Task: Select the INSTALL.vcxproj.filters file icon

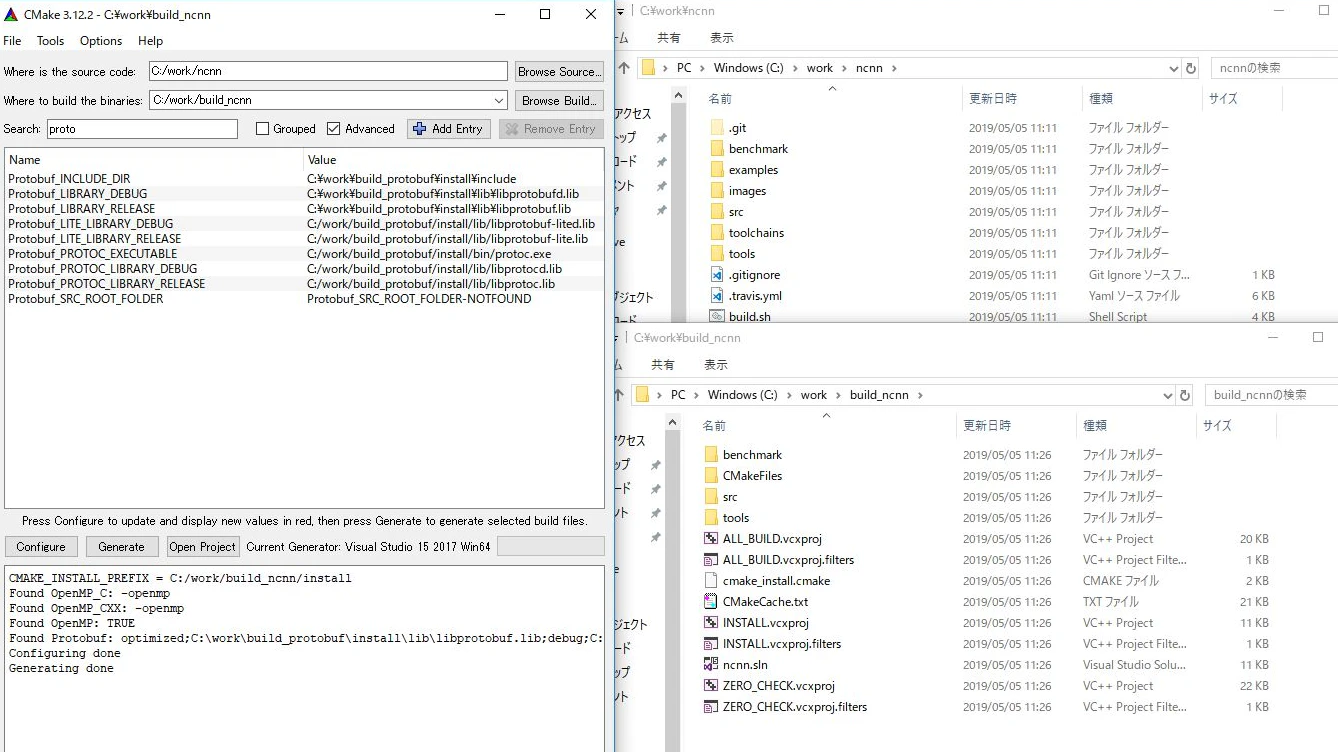Action: (710, 644)
